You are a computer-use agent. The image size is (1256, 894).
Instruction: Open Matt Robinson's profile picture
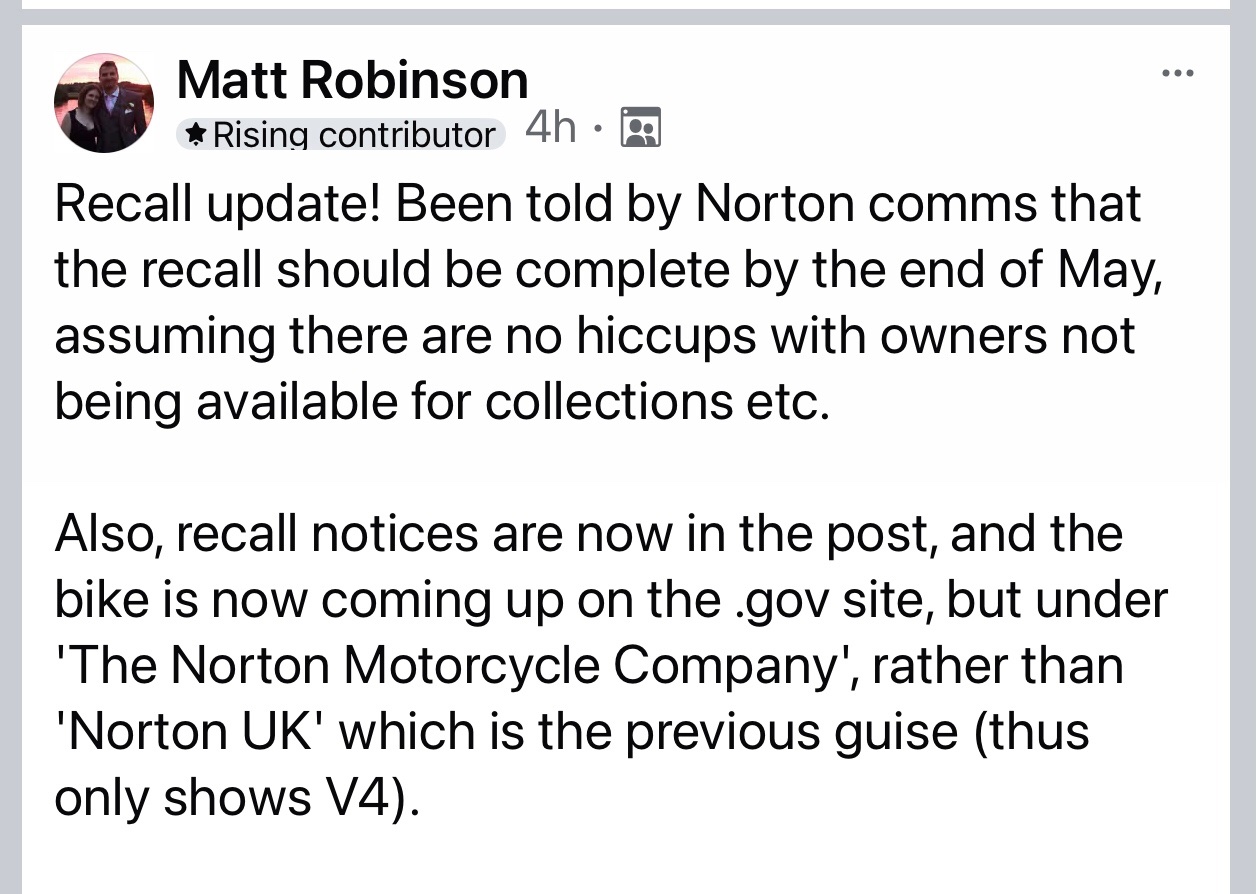104,103
